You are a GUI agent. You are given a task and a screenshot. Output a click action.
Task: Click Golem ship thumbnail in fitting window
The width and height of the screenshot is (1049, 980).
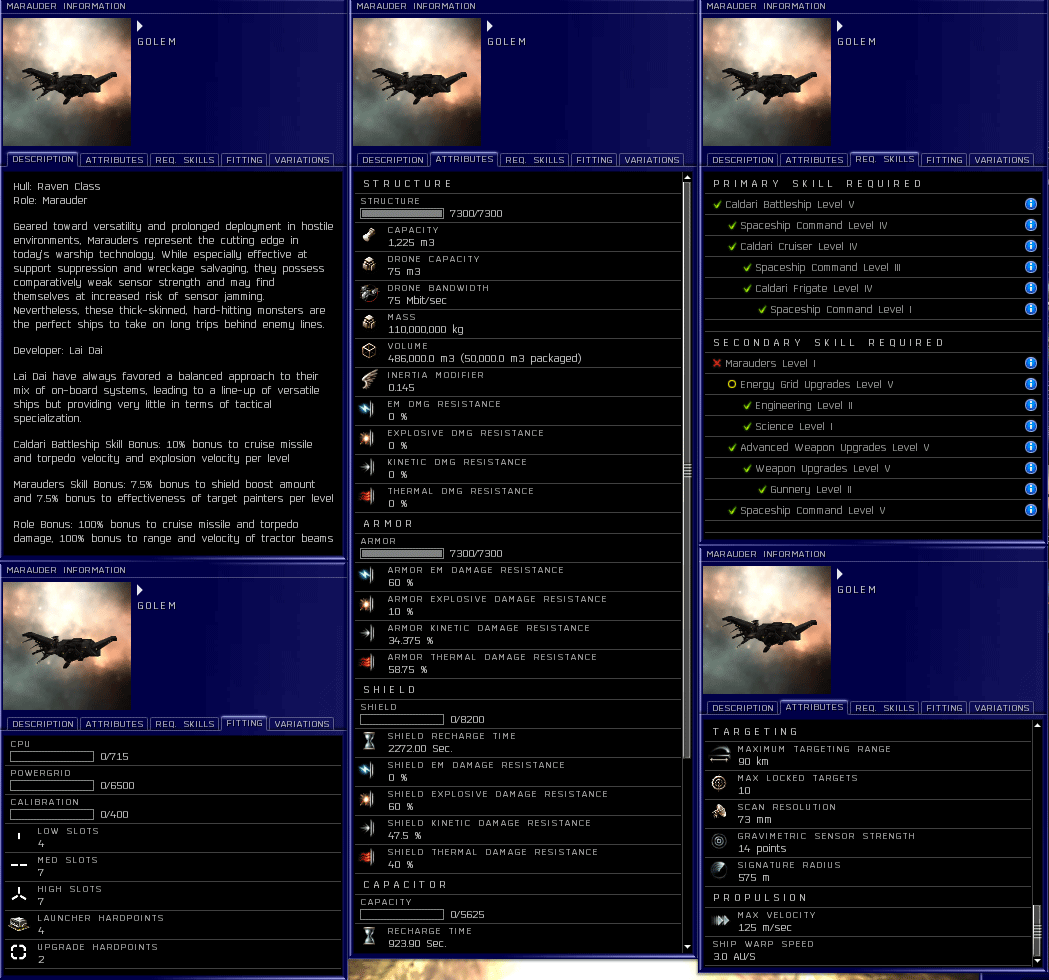67,646
